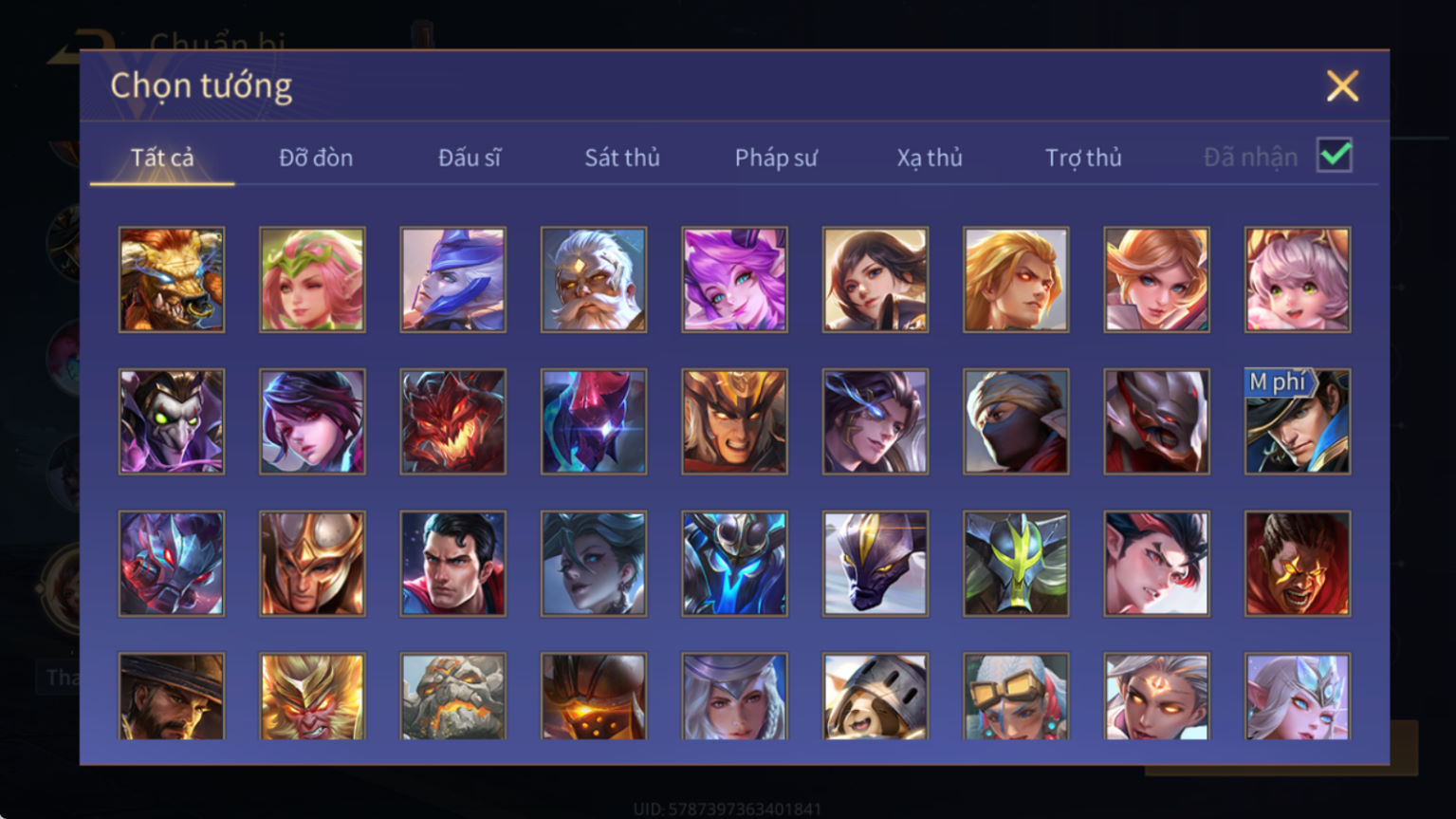Go to the 'Trợ thủ' tab
The height and width of the screenshot is (819, 1456).
click(x=1083, y=158)
